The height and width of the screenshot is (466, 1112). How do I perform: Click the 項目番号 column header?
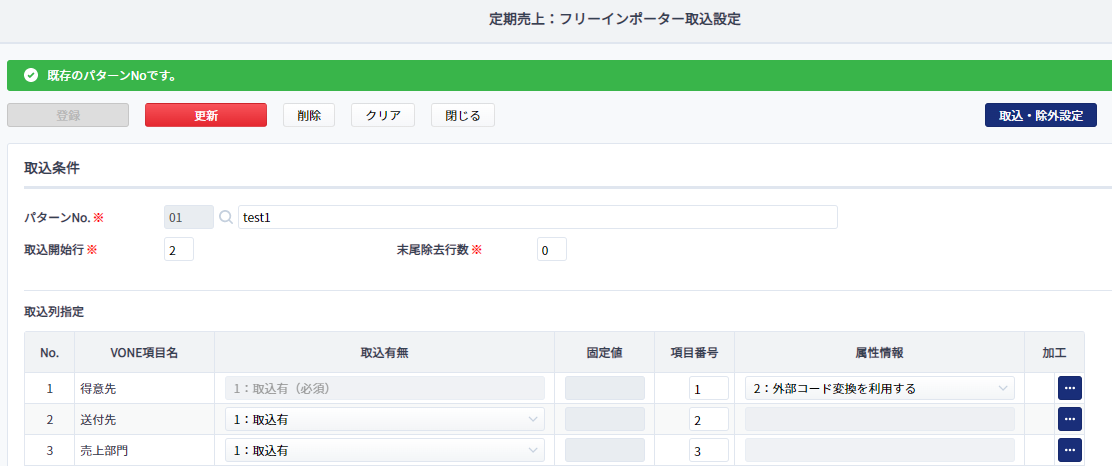(x=694, y=353)
